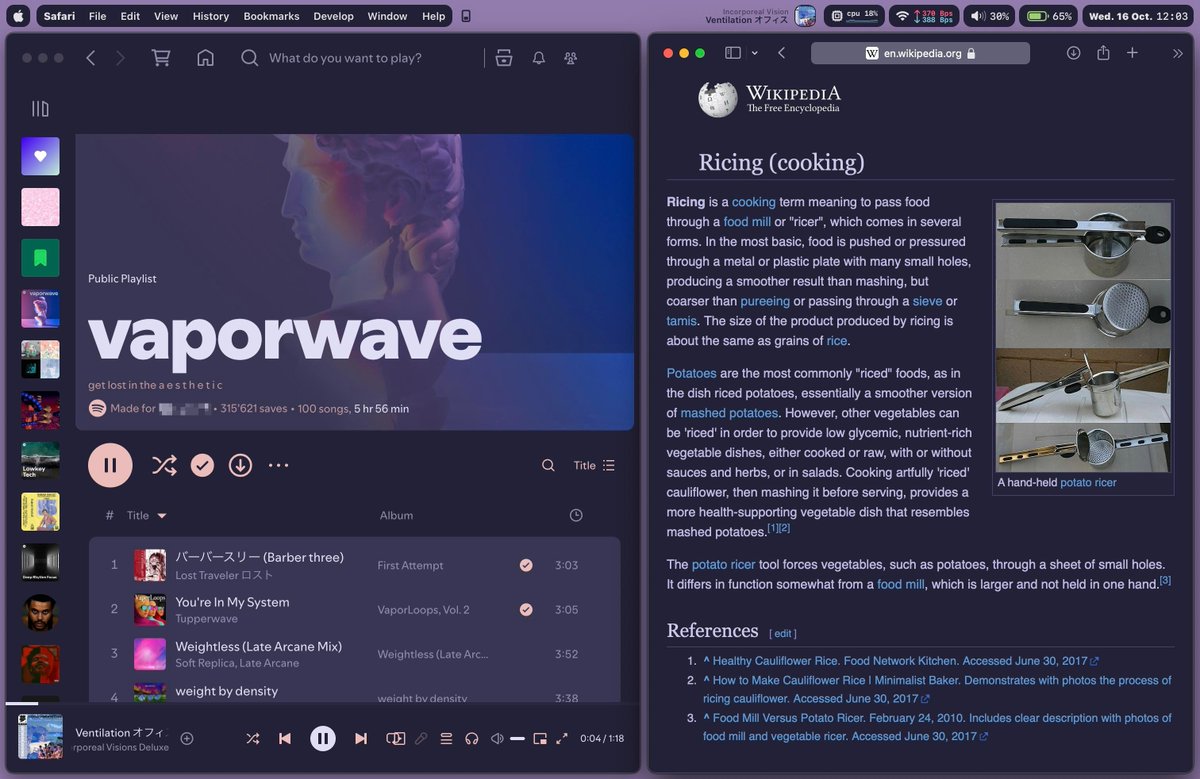Viewport: 1200px width, 779px height.
Task: Adjust the Spotify volume slider
Action: point(517,738)
